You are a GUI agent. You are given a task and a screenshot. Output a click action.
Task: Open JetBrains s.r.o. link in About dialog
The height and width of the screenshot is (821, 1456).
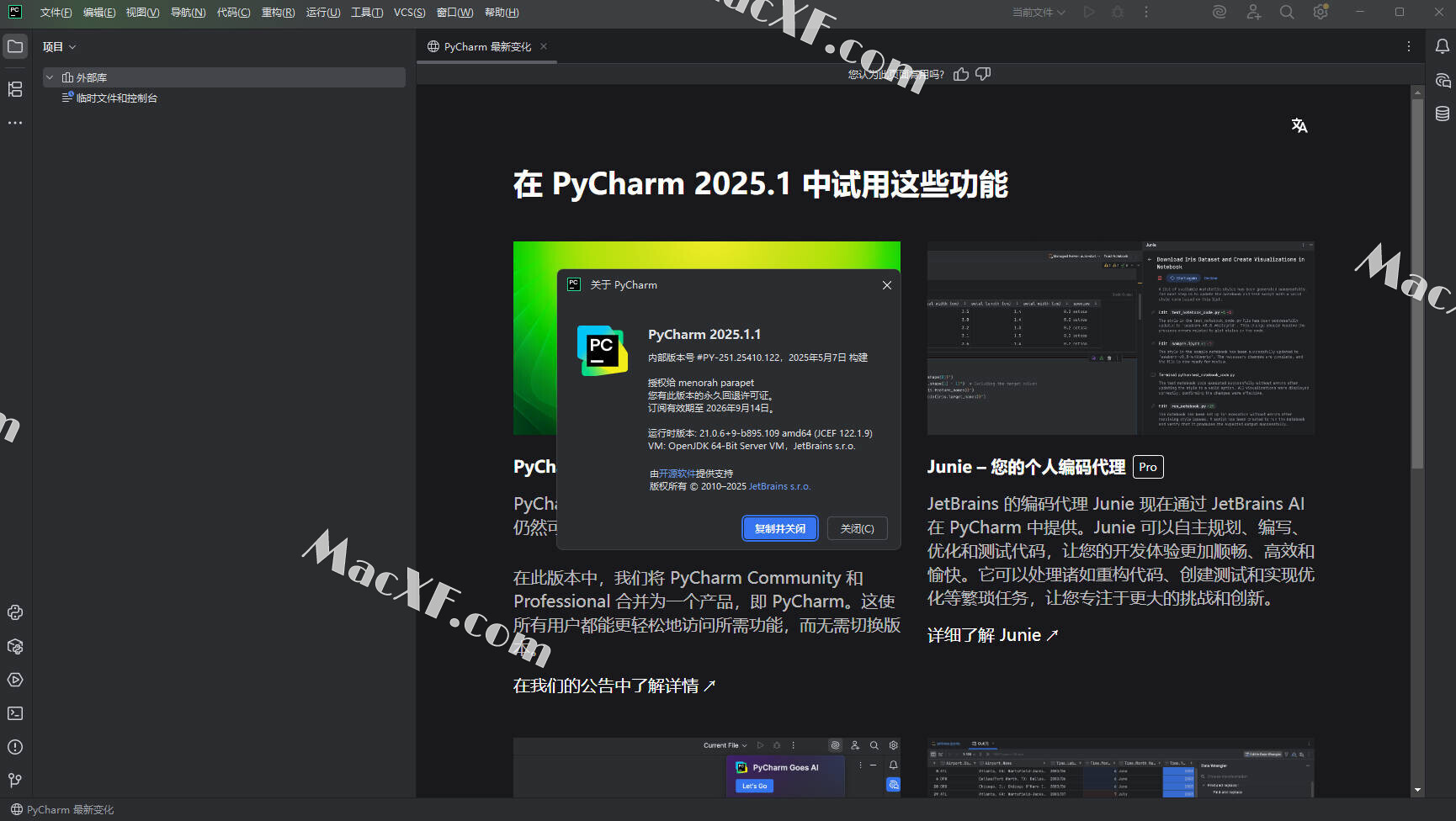[x=779, y=486]
